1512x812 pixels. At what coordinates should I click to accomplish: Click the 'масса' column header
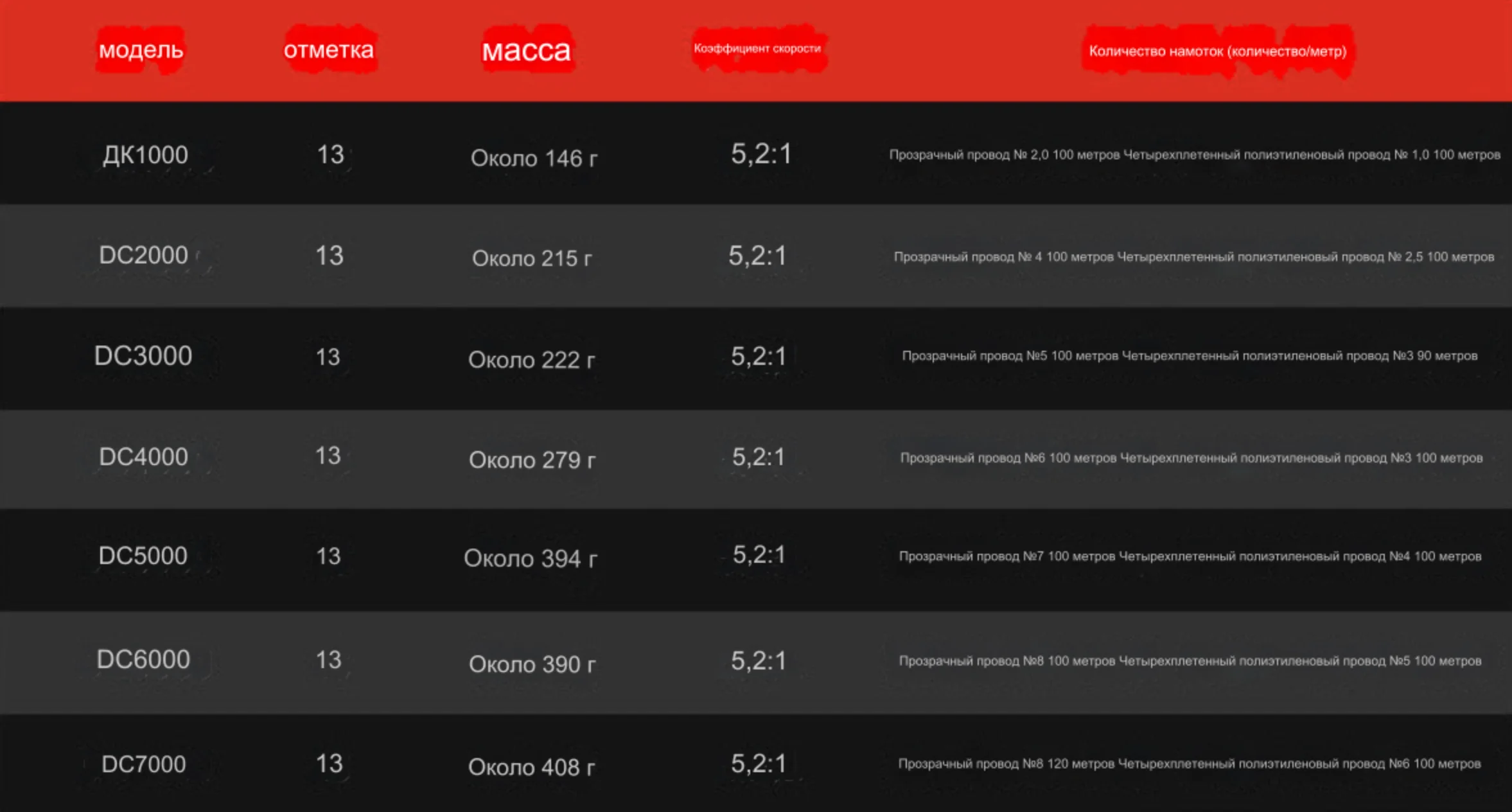526,51
